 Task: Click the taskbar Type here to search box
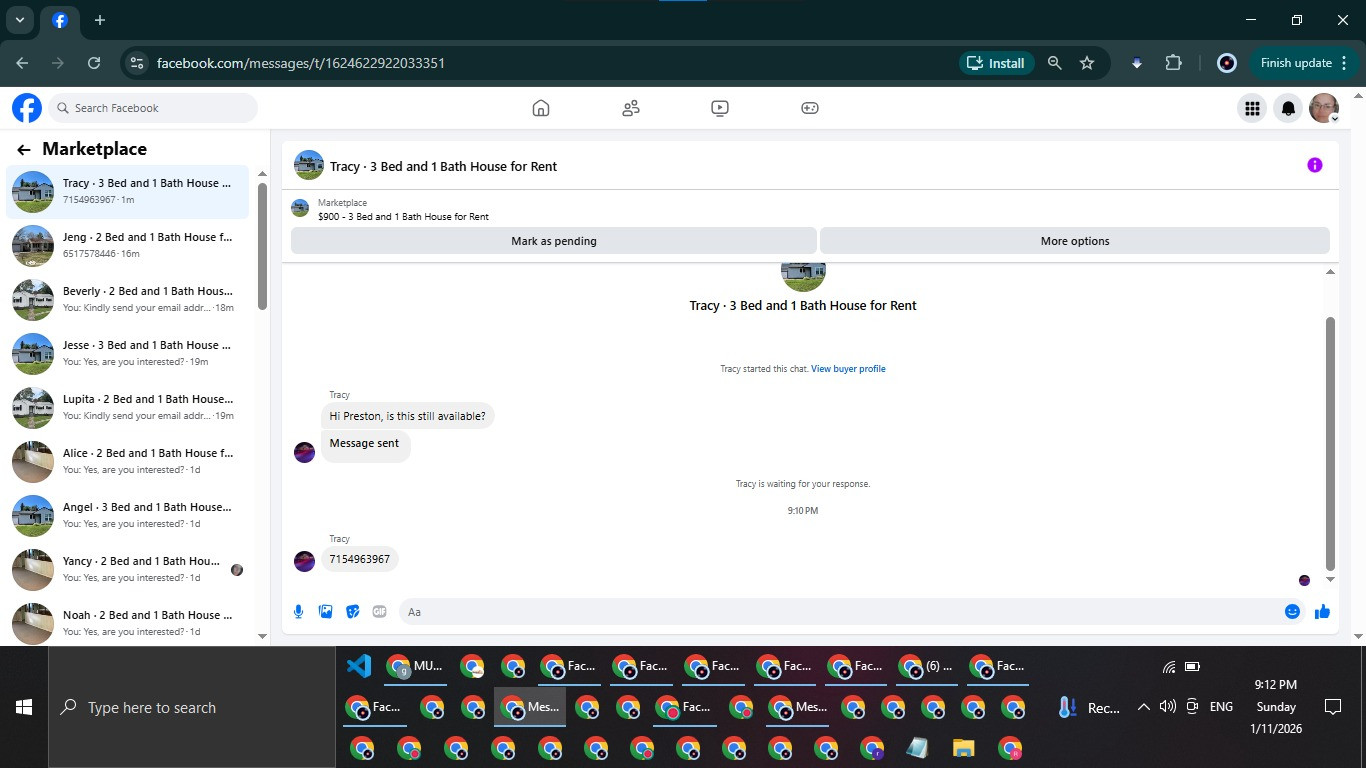coord(192,707)
